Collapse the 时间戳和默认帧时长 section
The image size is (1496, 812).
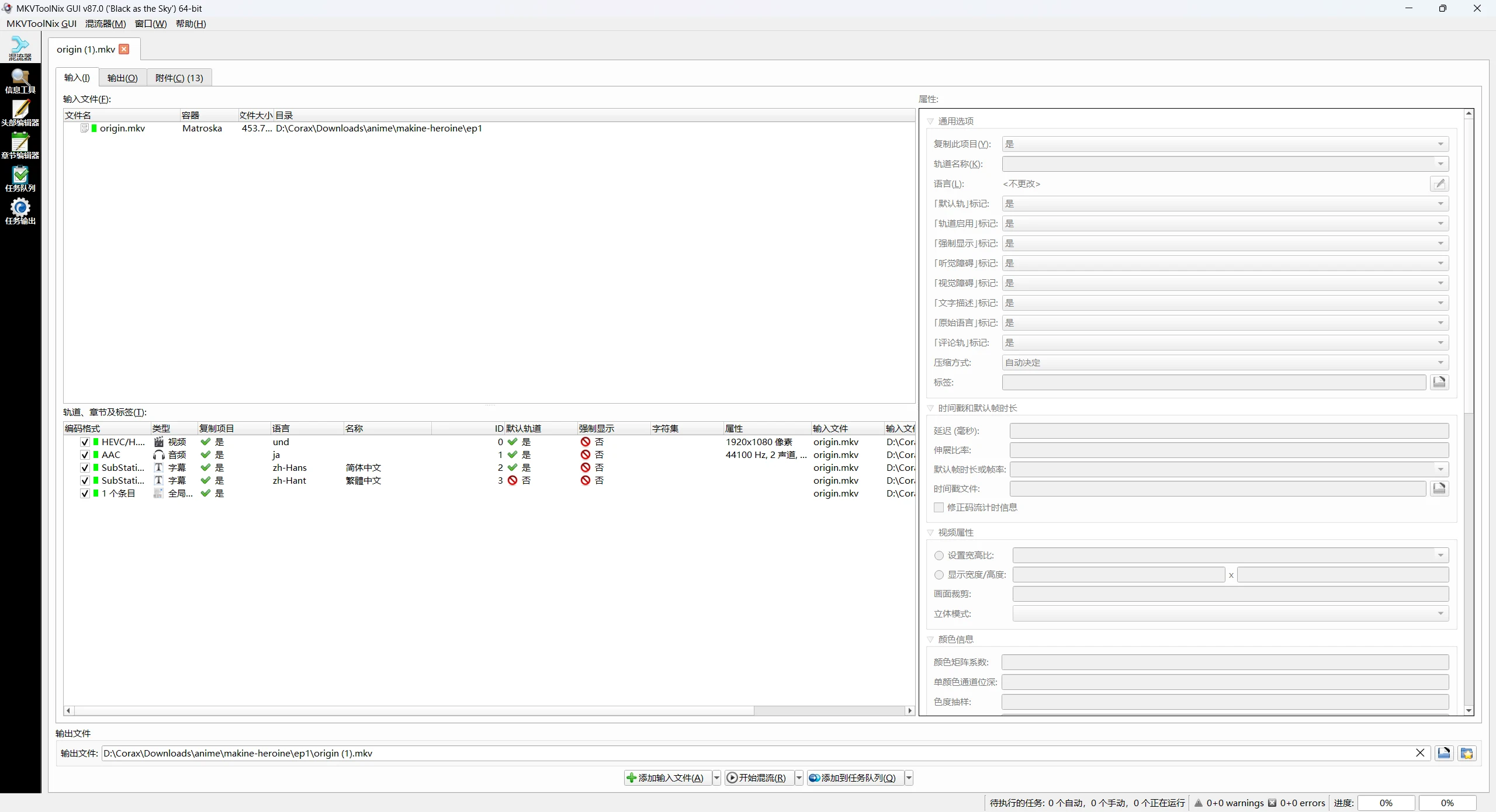[930, 408]
